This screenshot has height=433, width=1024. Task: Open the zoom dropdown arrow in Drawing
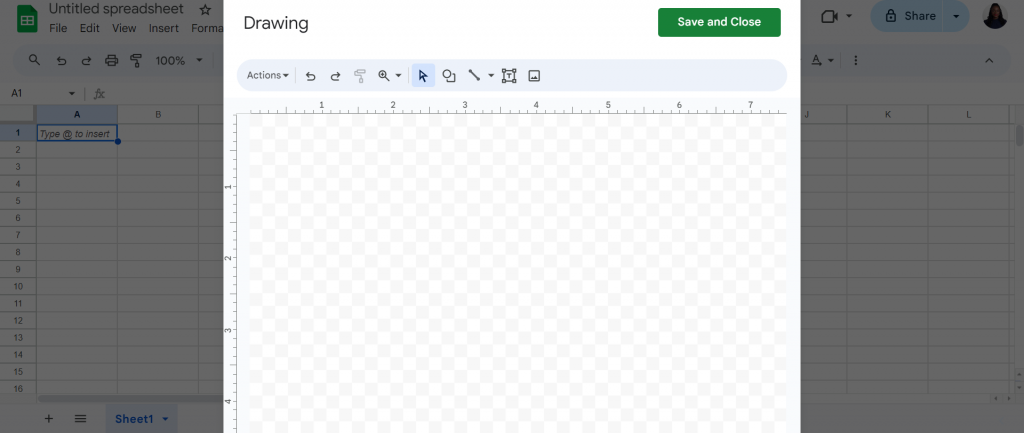click(x=398, y=76)
